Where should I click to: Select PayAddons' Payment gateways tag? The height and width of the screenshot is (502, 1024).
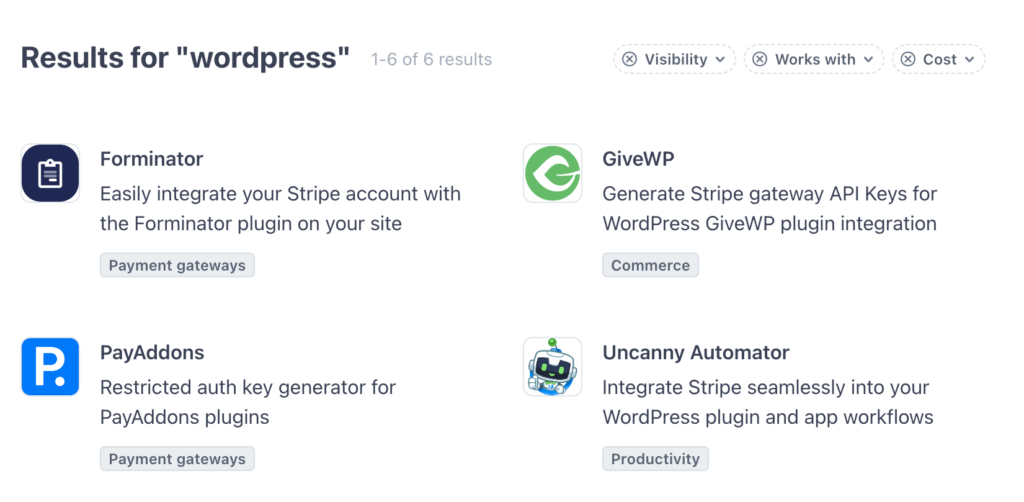[177, 459]
